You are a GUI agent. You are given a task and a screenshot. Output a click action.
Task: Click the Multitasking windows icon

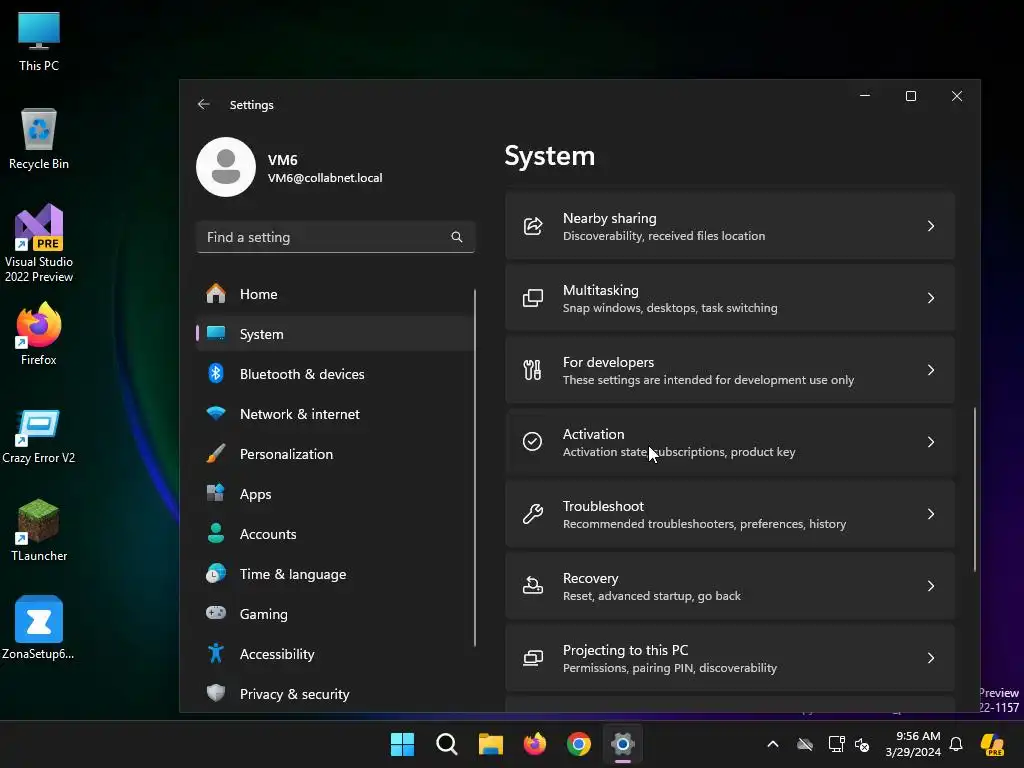pos(533,298)
